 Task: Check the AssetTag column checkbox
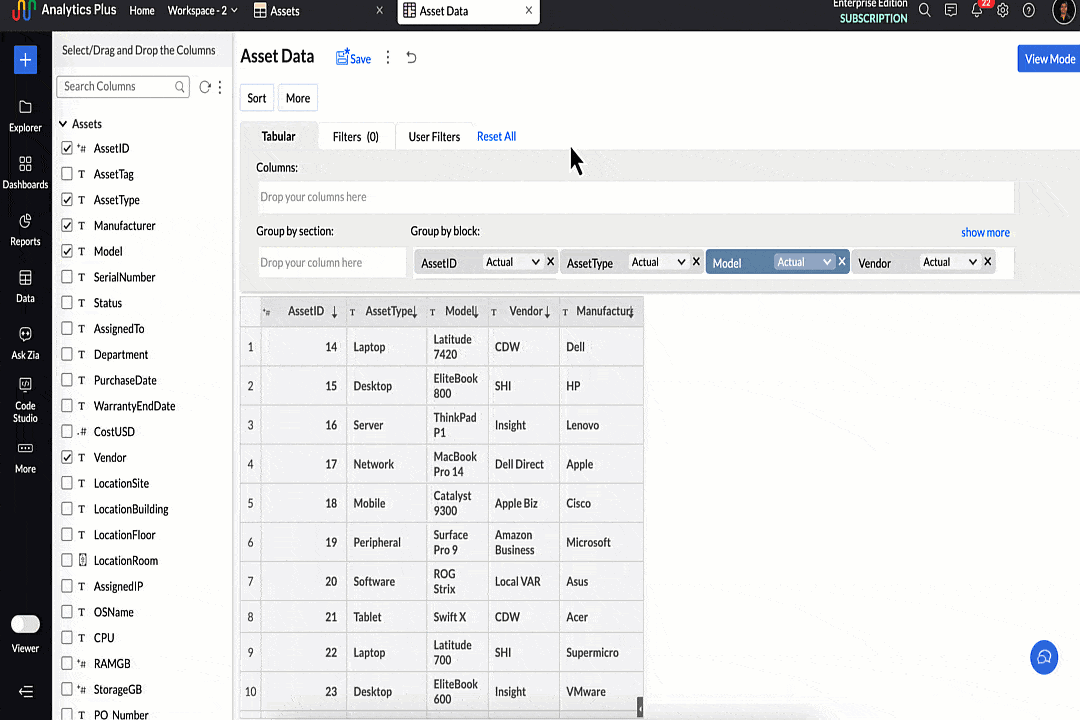pos(67,174)
